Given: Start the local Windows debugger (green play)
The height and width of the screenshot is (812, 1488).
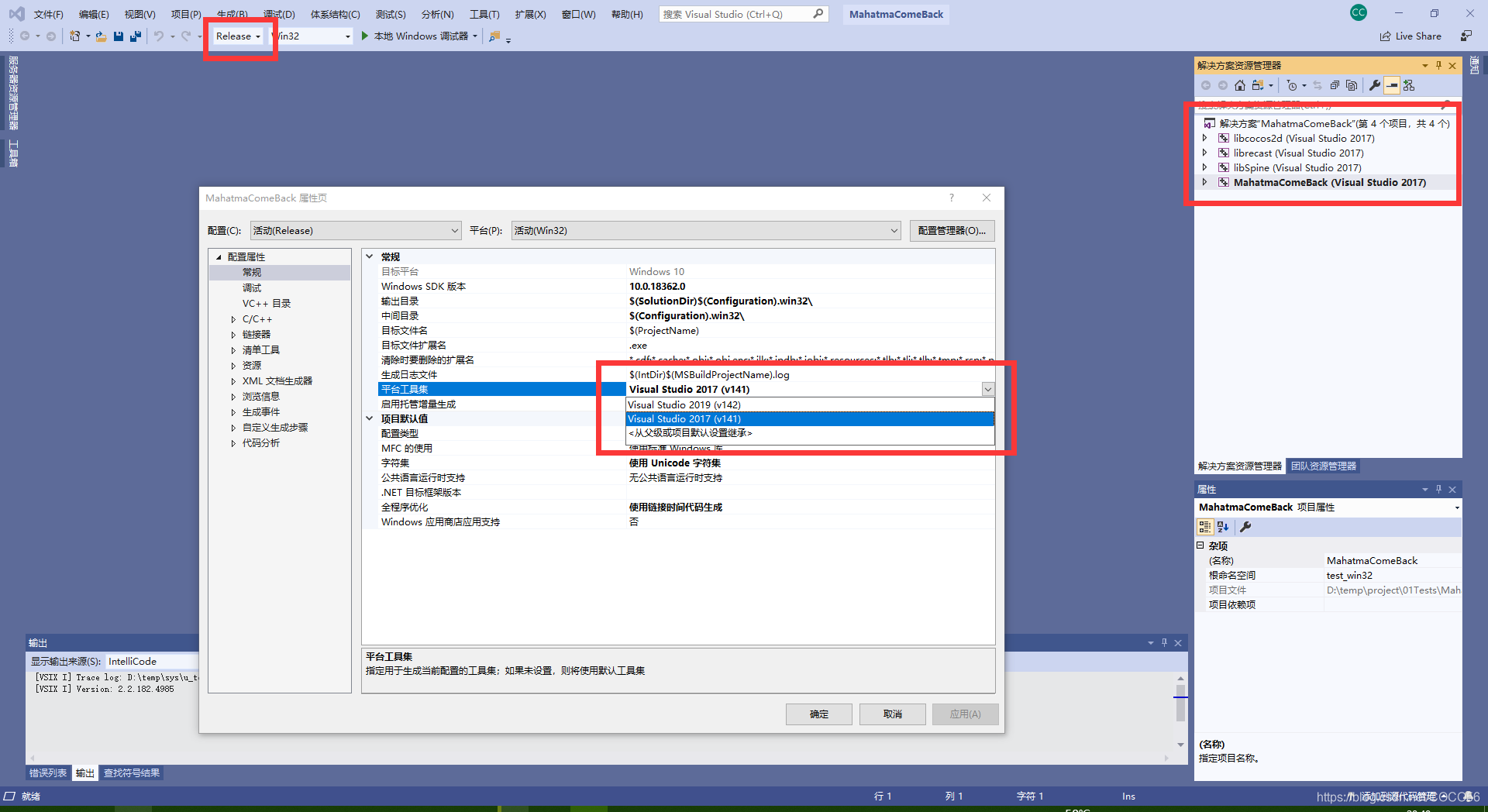Looking at the screenshot, I should (x=364, y=36).
